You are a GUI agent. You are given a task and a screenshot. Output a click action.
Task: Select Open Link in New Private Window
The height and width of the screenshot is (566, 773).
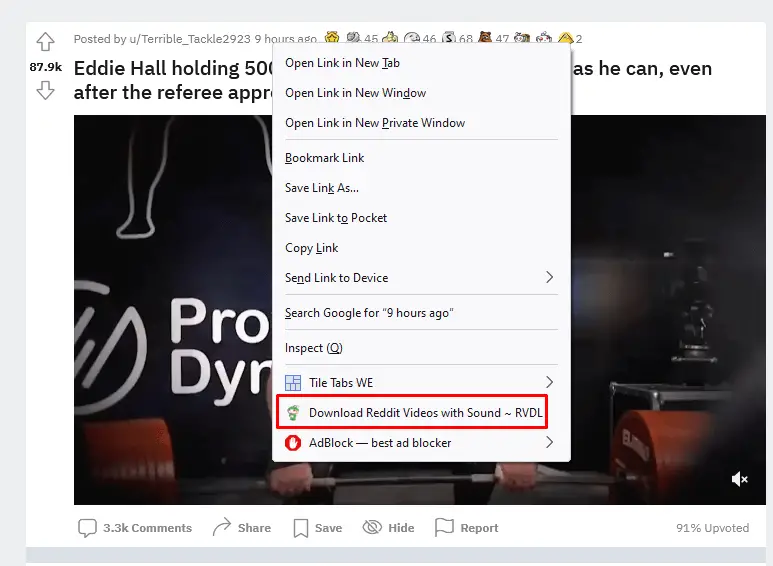[x=422, y=123]
